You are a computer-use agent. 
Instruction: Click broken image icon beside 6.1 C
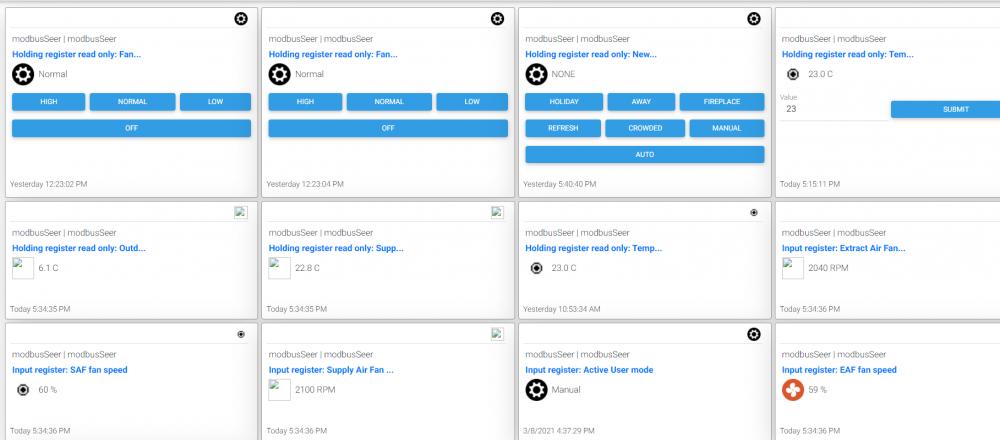coord(23,268)
